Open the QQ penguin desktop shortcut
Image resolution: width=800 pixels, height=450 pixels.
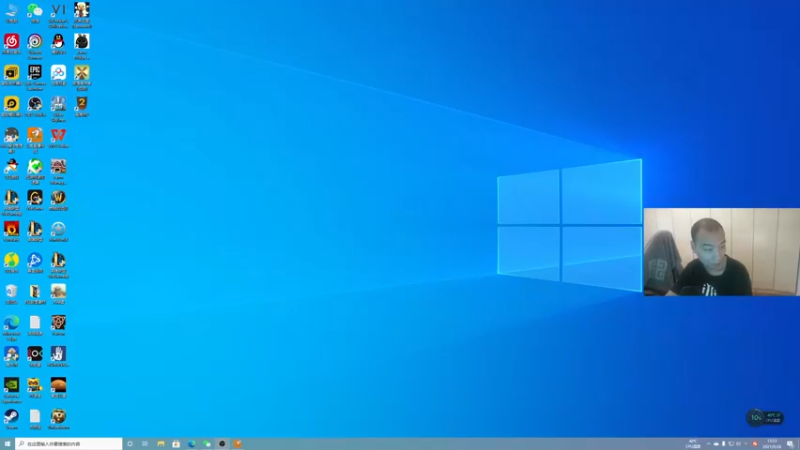pyautogui.click(x=58, y=42)
